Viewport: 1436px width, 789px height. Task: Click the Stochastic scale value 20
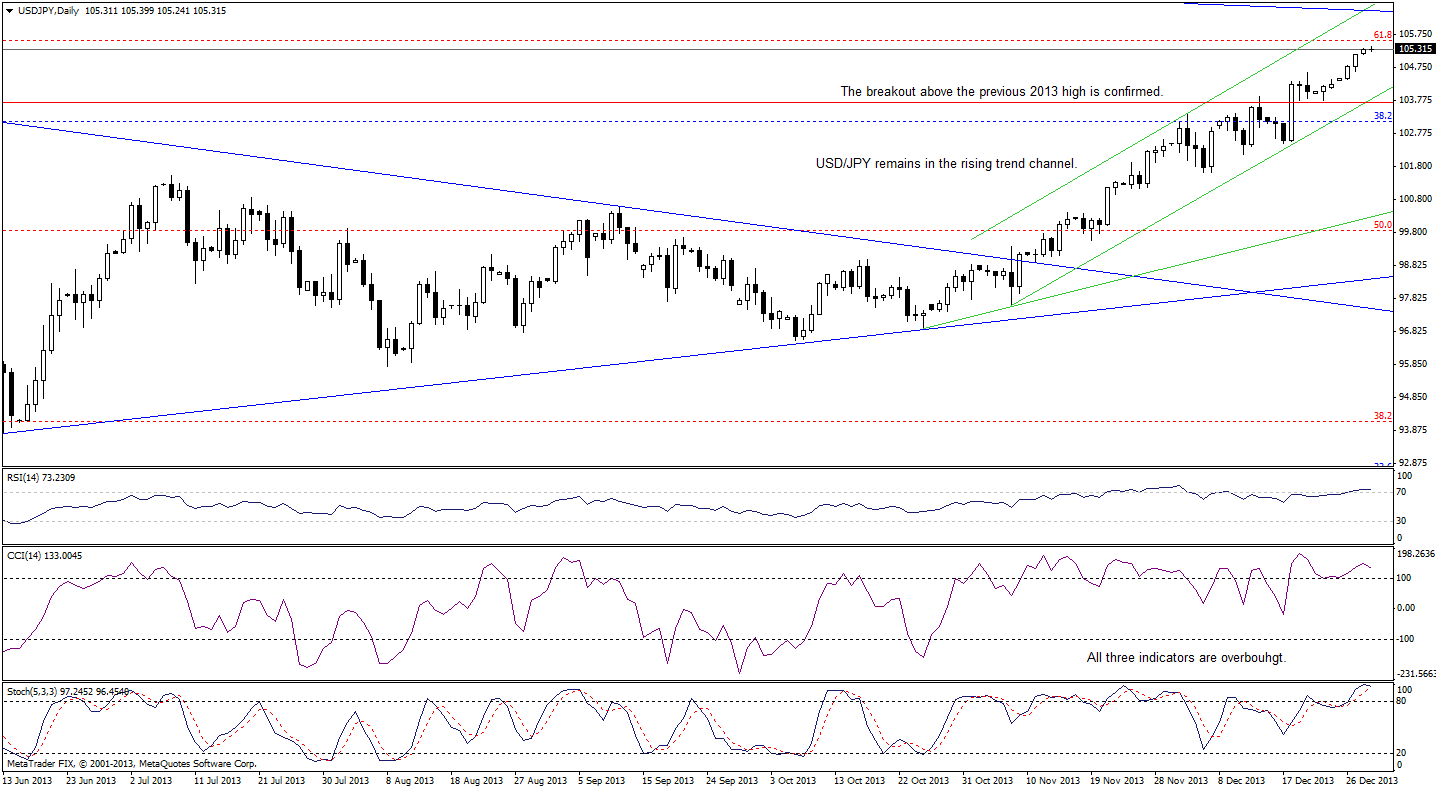(x=1403, y=752)
